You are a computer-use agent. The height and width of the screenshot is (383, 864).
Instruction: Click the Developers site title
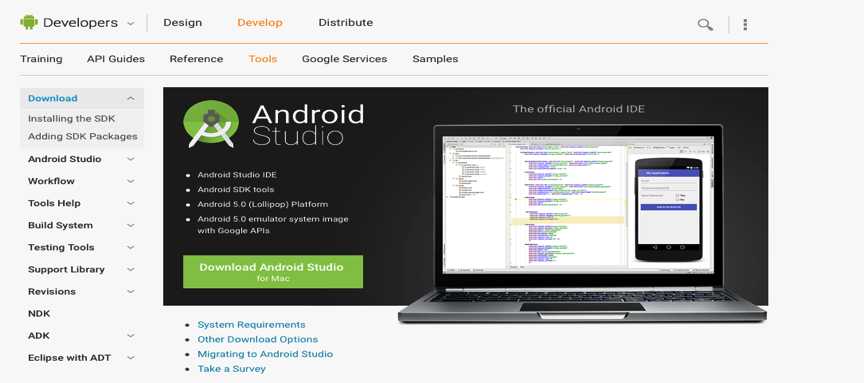(80, 23)
